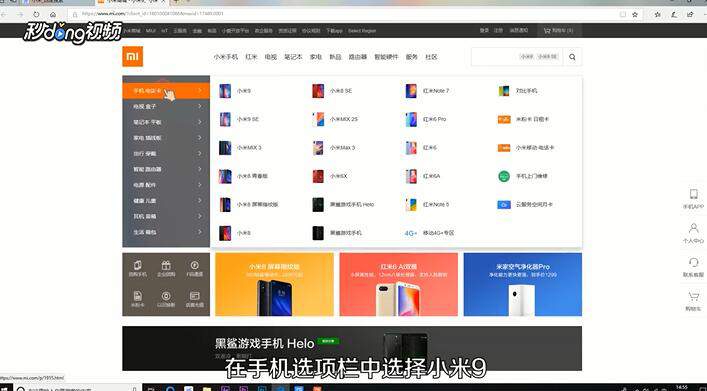Add page to favorites with star icon

(x=635, y=14)
